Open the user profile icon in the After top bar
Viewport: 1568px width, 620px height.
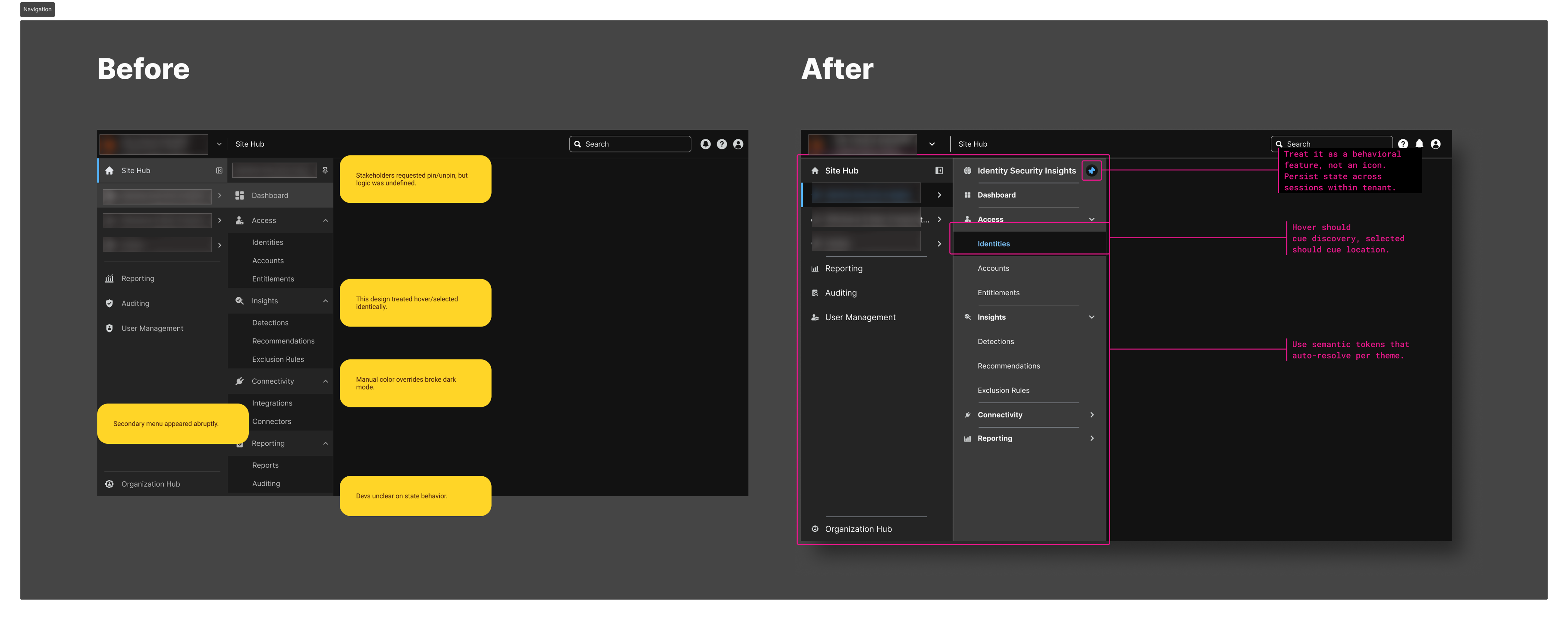[x=1436, y=144]
